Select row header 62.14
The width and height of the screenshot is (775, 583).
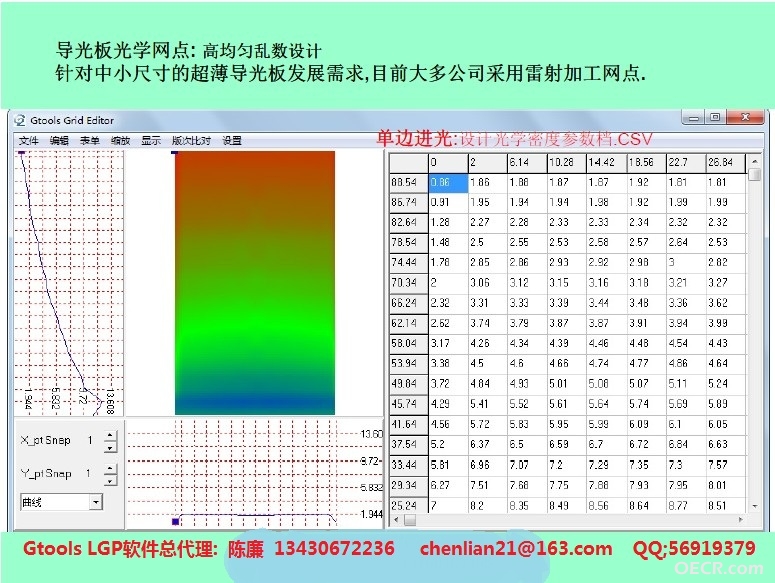[408, 323]
